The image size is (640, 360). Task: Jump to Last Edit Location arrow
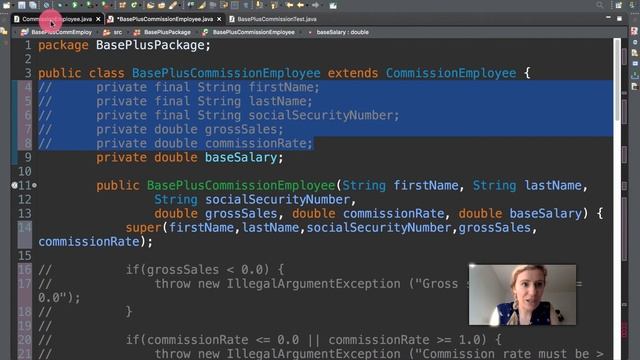coord(289,5)
